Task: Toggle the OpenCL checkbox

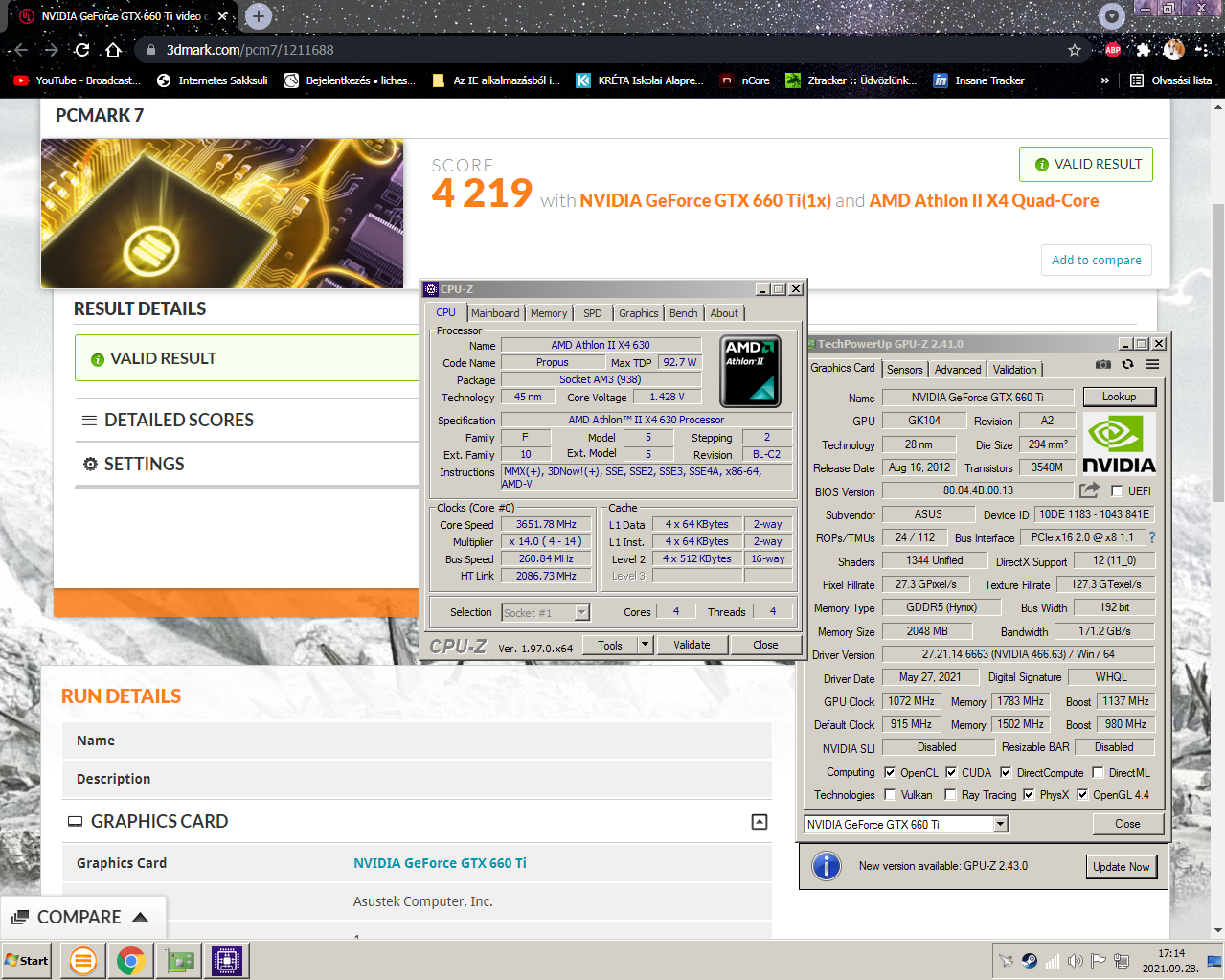Action: (x=890, y=772)
